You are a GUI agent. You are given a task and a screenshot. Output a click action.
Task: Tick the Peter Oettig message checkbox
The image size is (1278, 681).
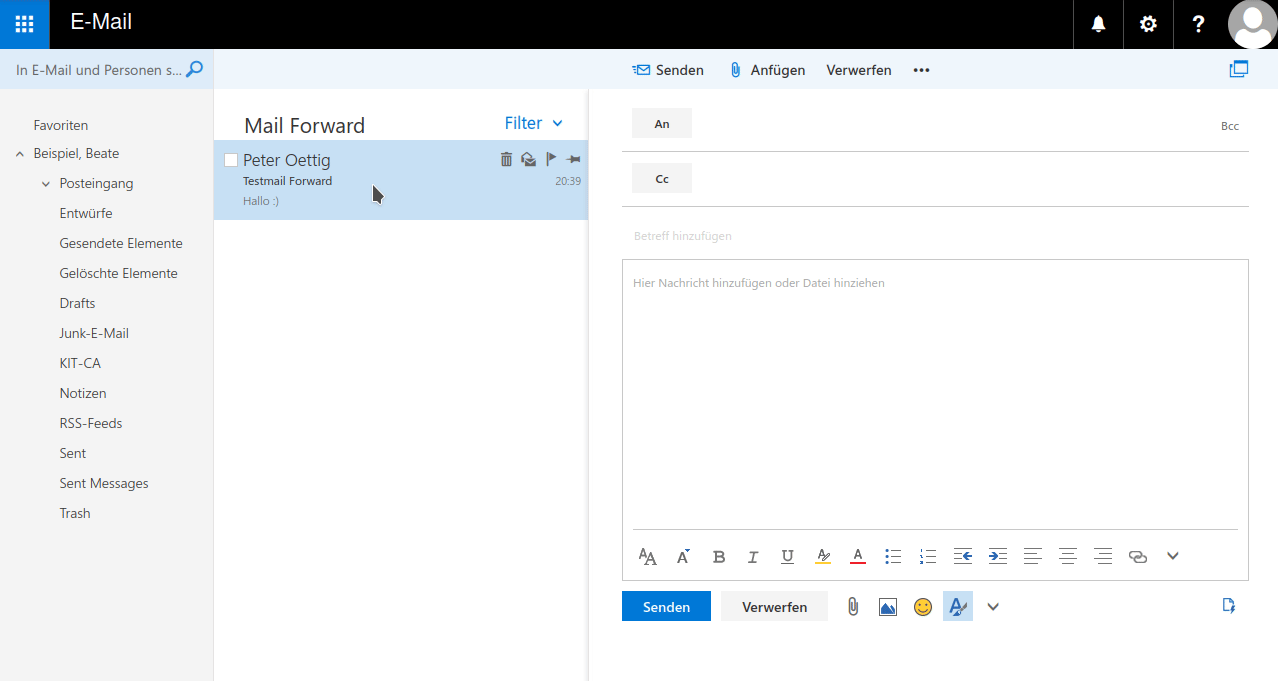tap(231, 160)
